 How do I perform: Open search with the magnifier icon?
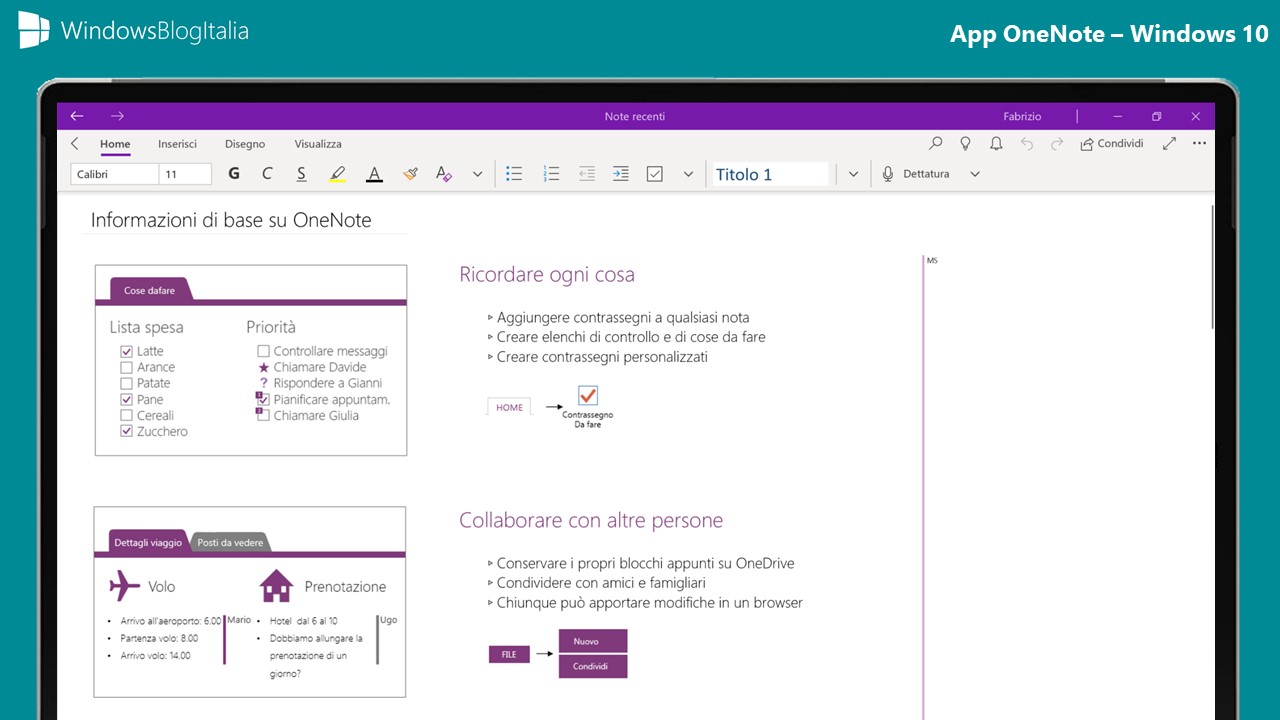pyautogui.click(x=936, y=144)
